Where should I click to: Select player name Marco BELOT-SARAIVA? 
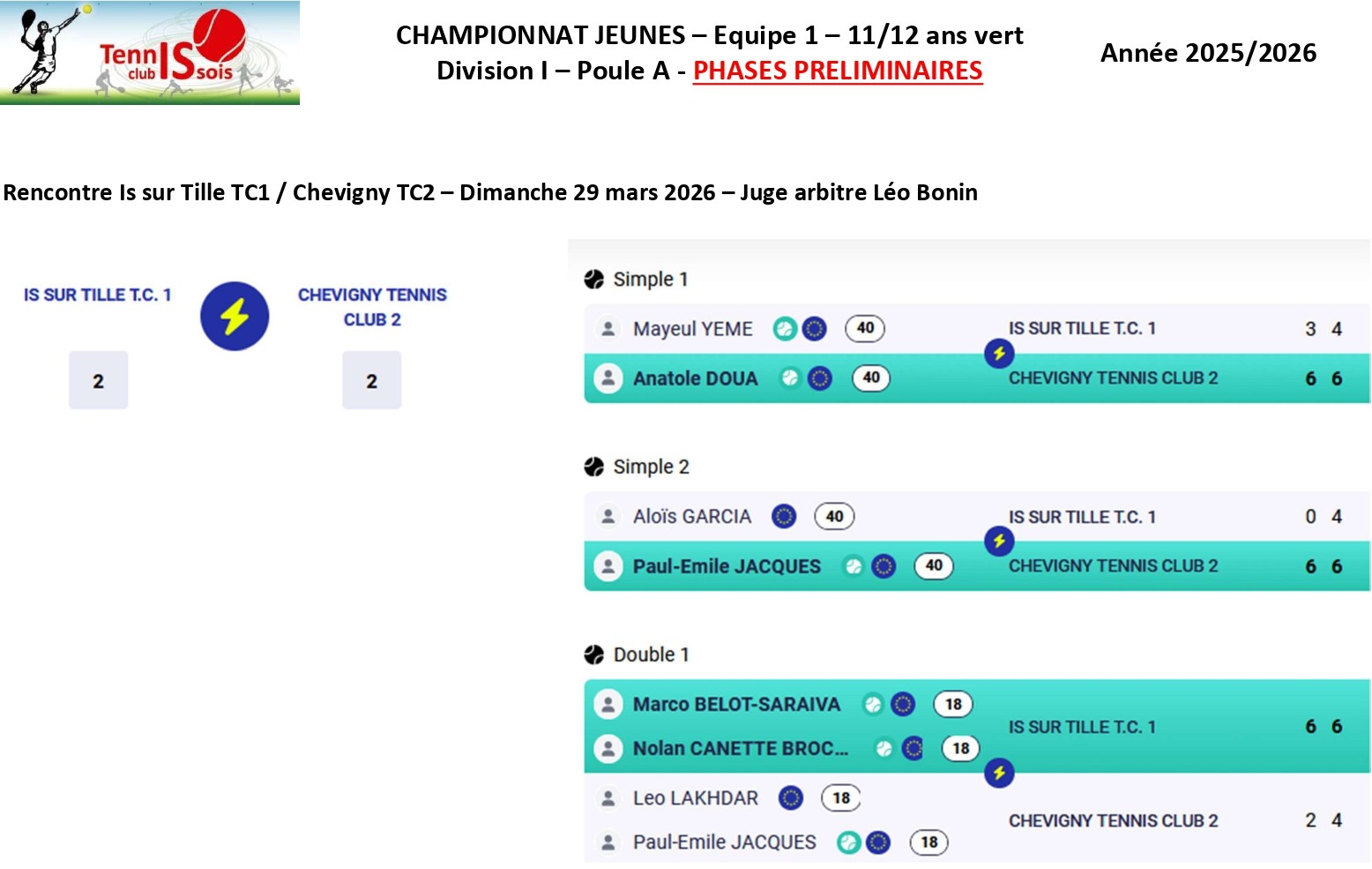pyautogui.click(x=736, y=704)
